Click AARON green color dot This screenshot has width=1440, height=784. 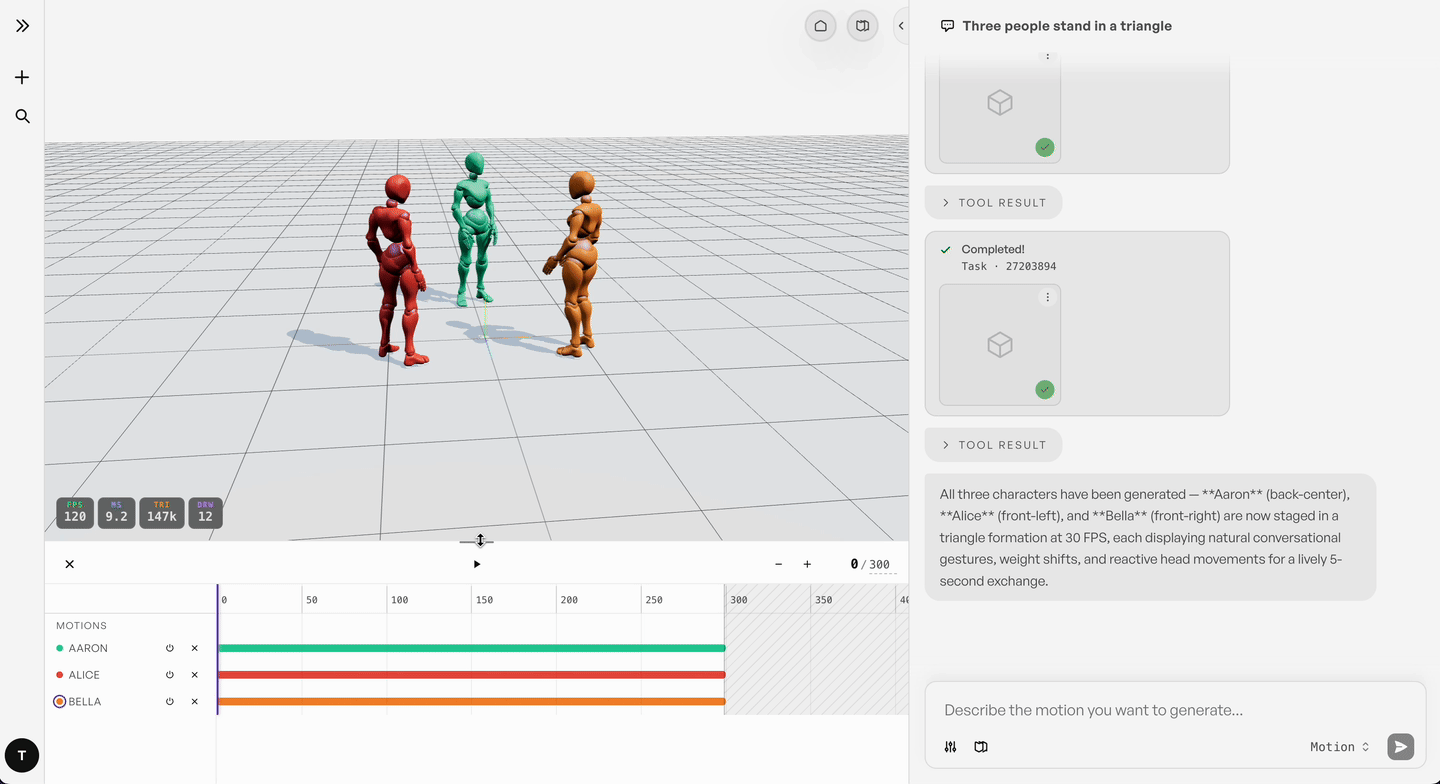coord(60,648)
